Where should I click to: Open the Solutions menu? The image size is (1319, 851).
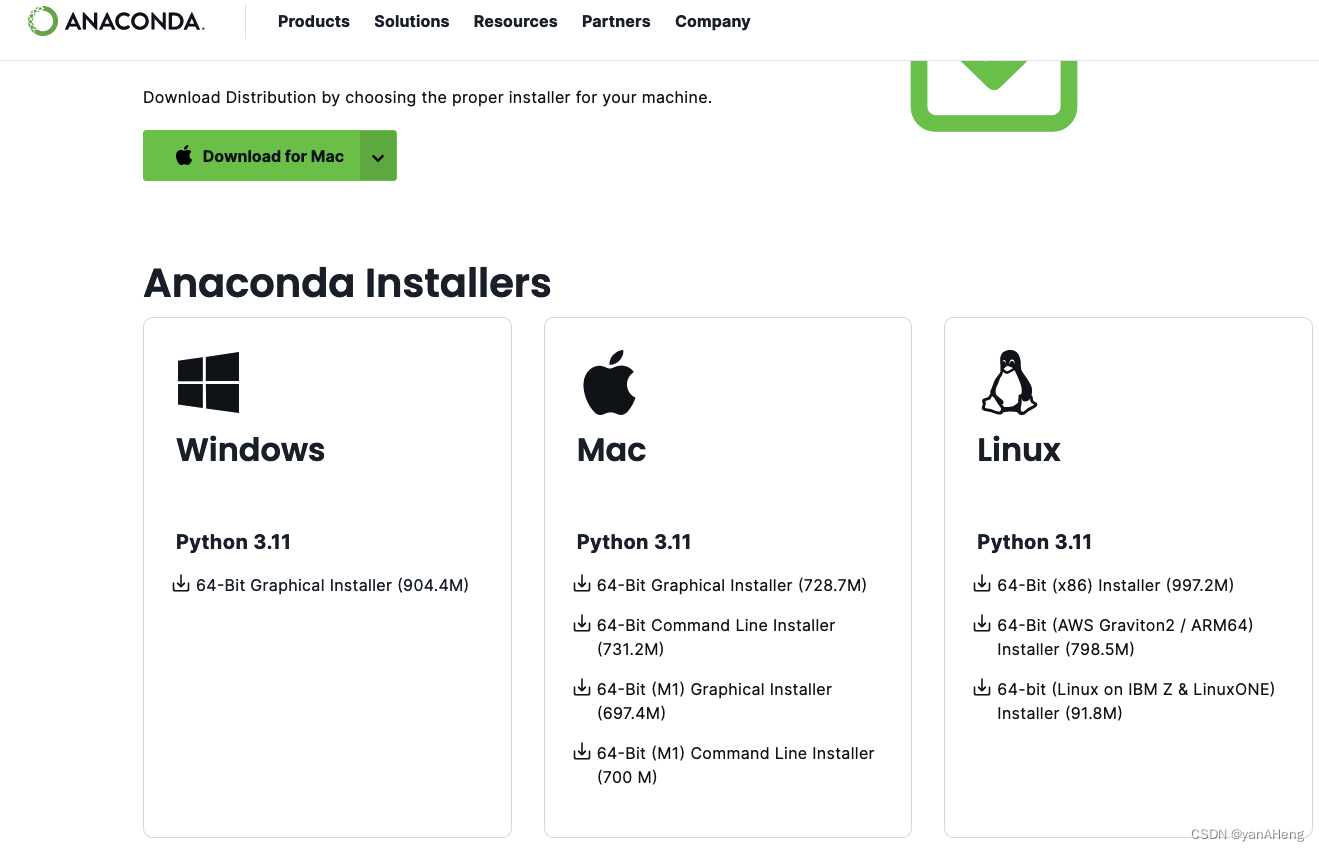[412, 21]
